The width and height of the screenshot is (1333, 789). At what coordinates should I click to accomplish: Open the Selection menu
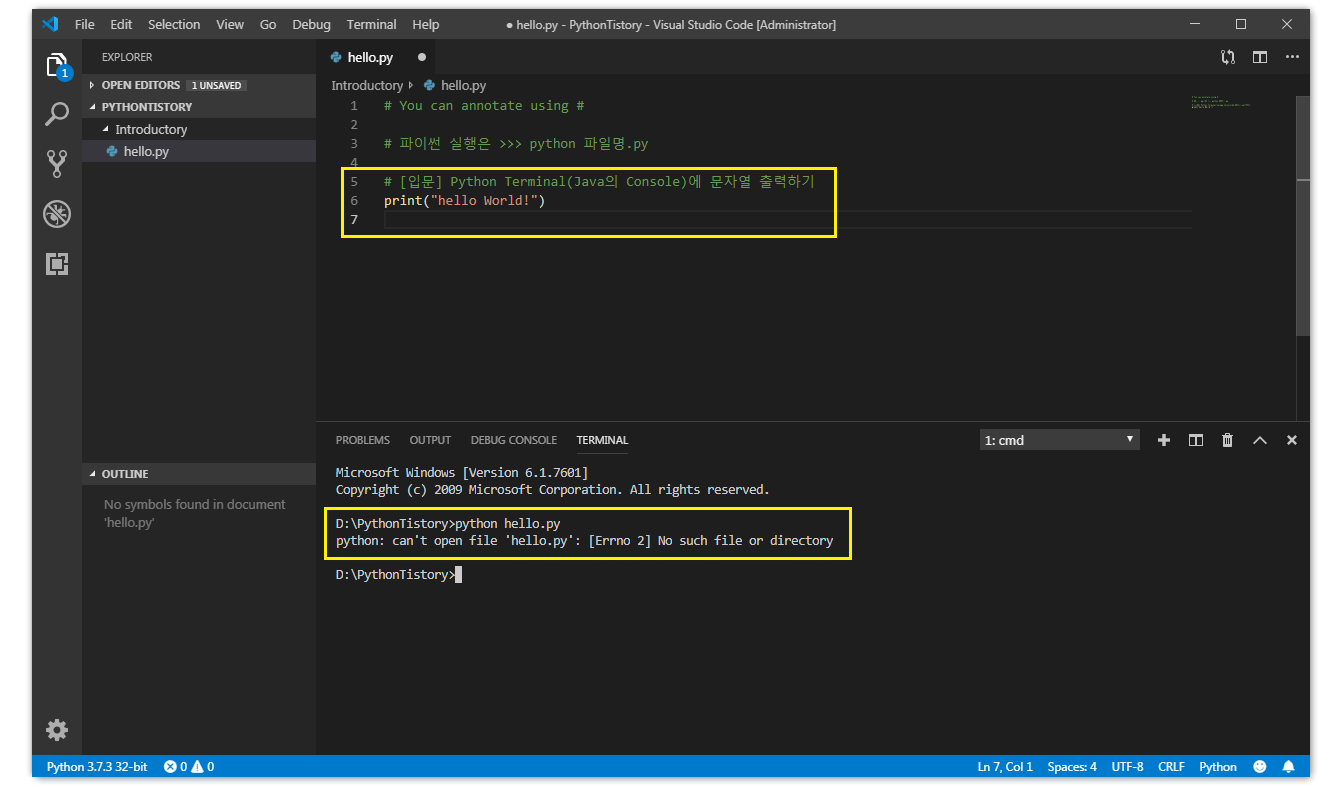[174, 24]
